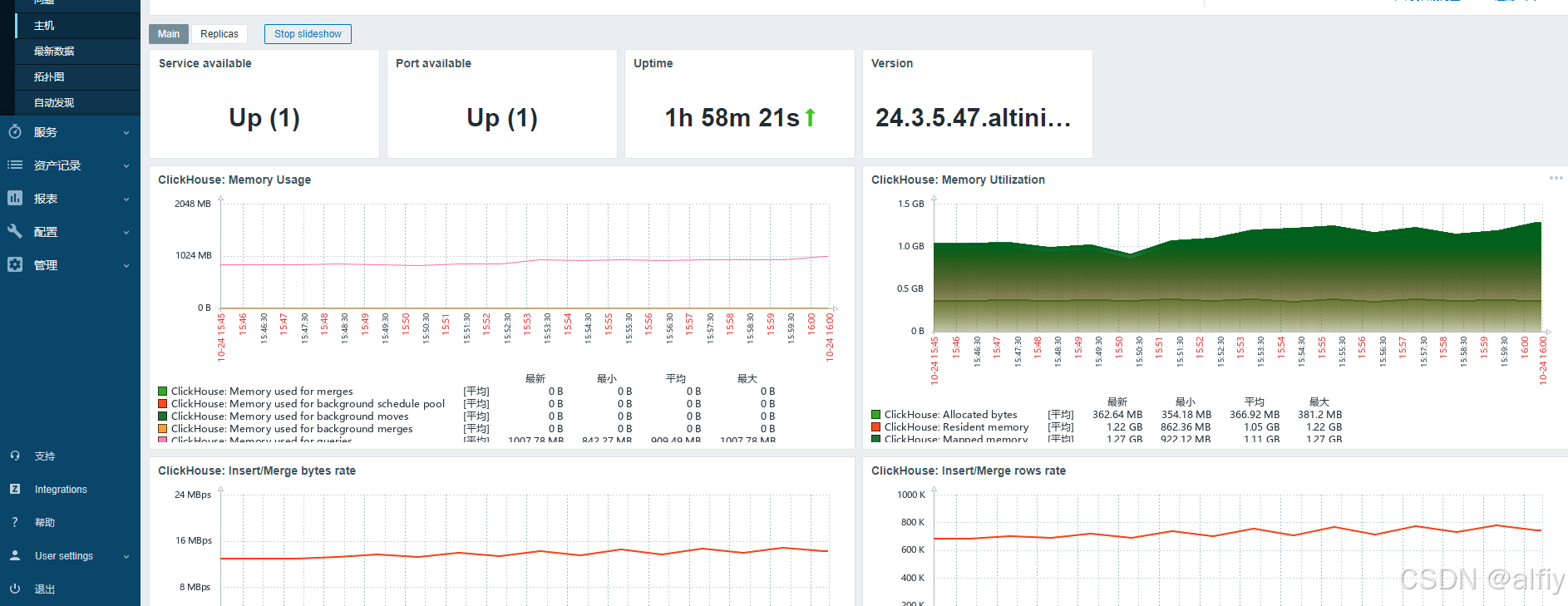Click green swatch for Allocated bytes legend

click(x=876, y=415)
